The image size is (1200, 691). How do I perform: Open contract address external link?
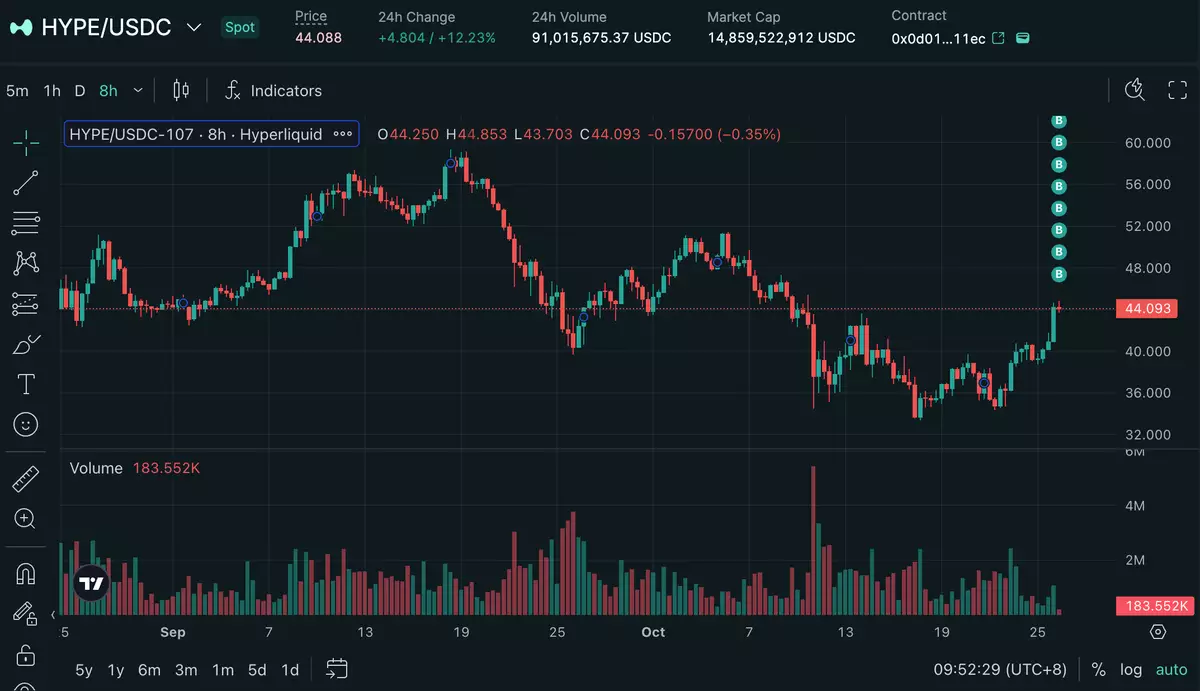[998, 38]
